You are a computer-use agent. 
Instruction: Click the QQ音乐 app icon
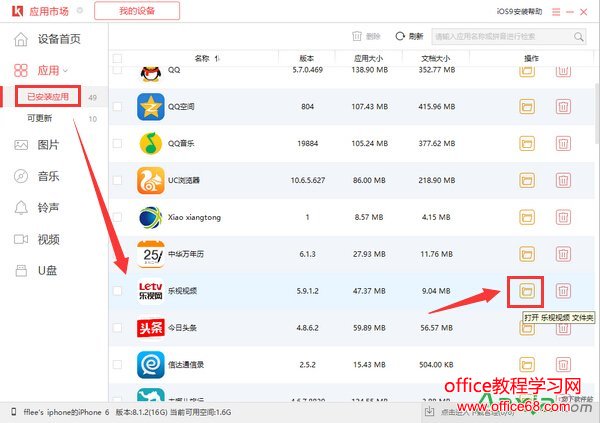point(151,144)
